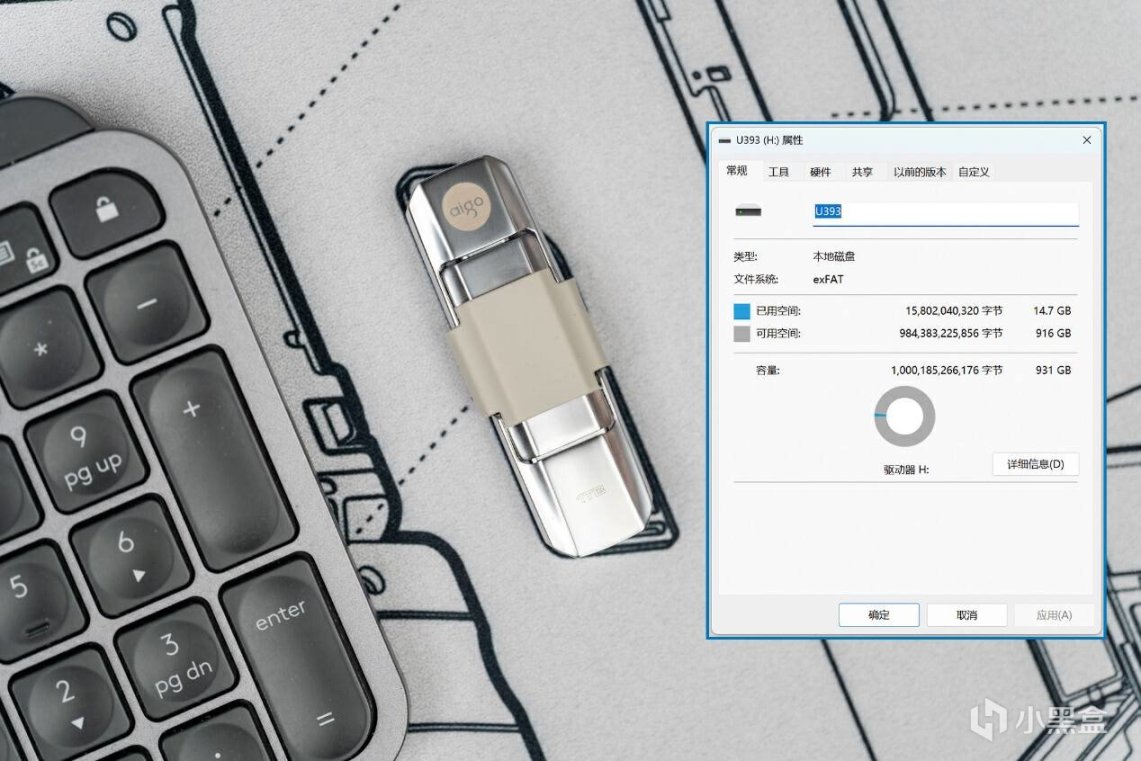
Task: Select the 15,802,040,320 字节 value
Action: [x=953, y=311]
